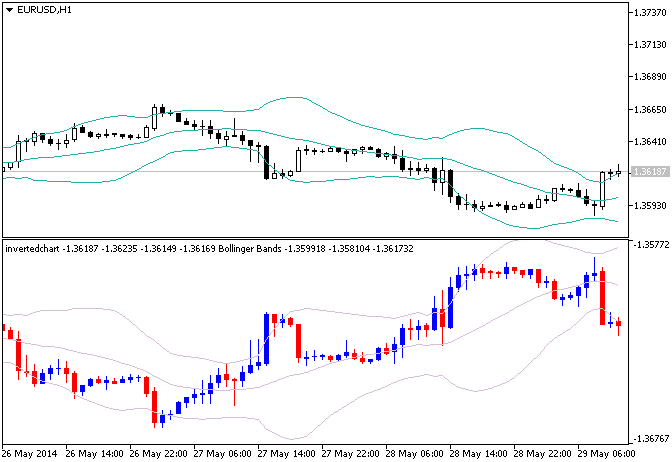Click the 1.36650 price axis label
The width and height of the screenshot is (672, 462).
pyautogui.click(x=650, y=109)
